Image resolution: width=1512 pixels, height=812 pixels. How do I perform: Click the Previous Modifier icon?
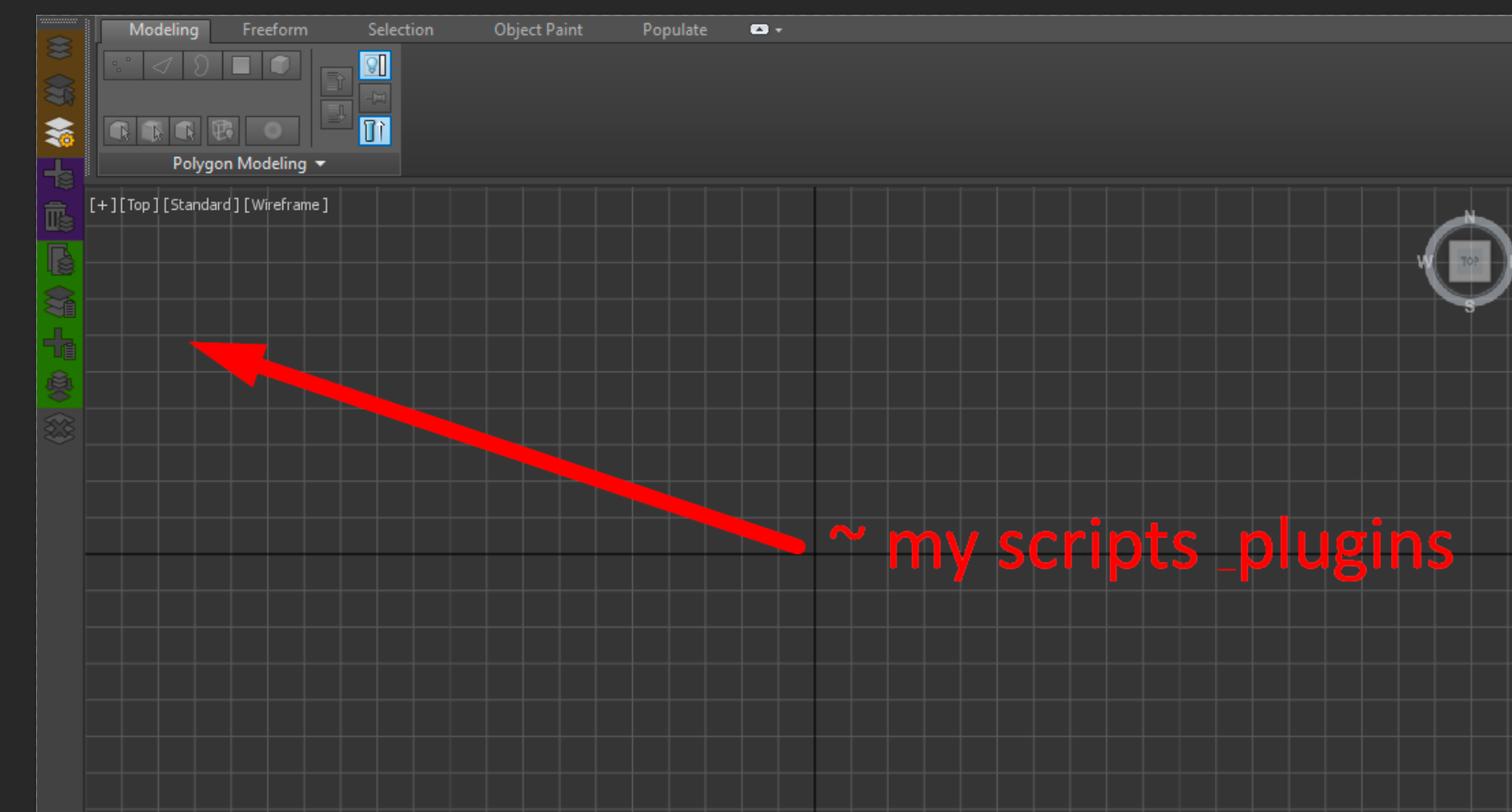tap(337, 81)
